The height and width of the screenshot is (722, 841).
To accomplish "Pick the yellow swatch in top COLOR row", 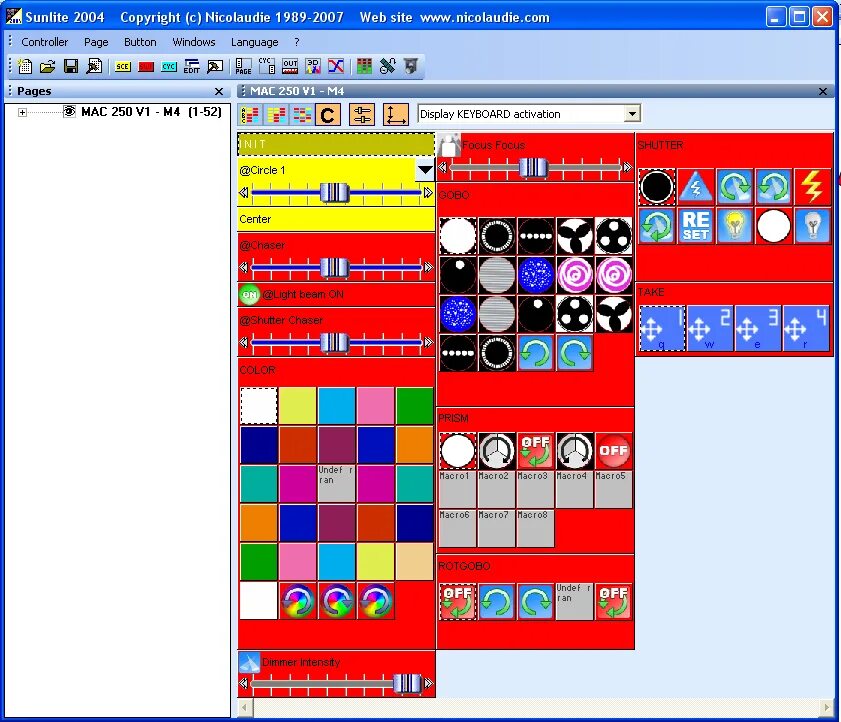I will click(x=297, y=406).
